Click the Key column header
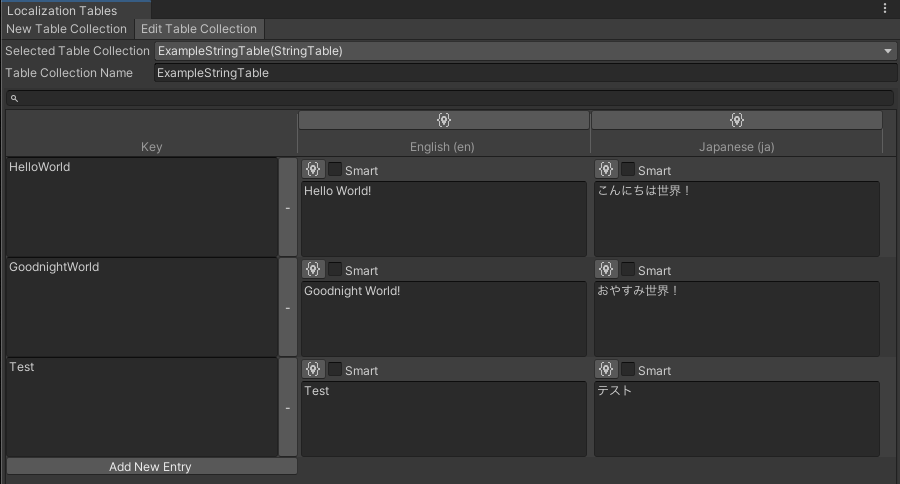 click(x=152, y=147)
